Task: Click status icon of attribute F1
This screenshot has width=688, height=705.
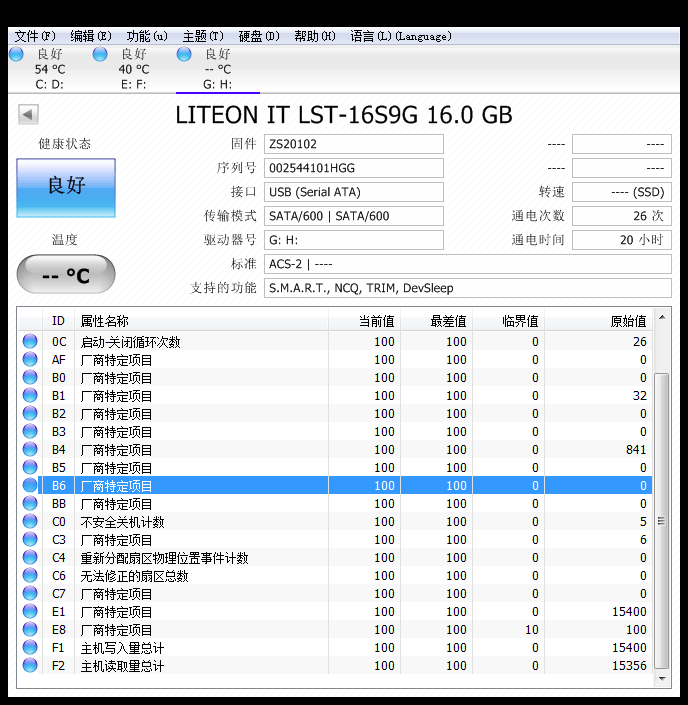Action: [x=30, y=647]
